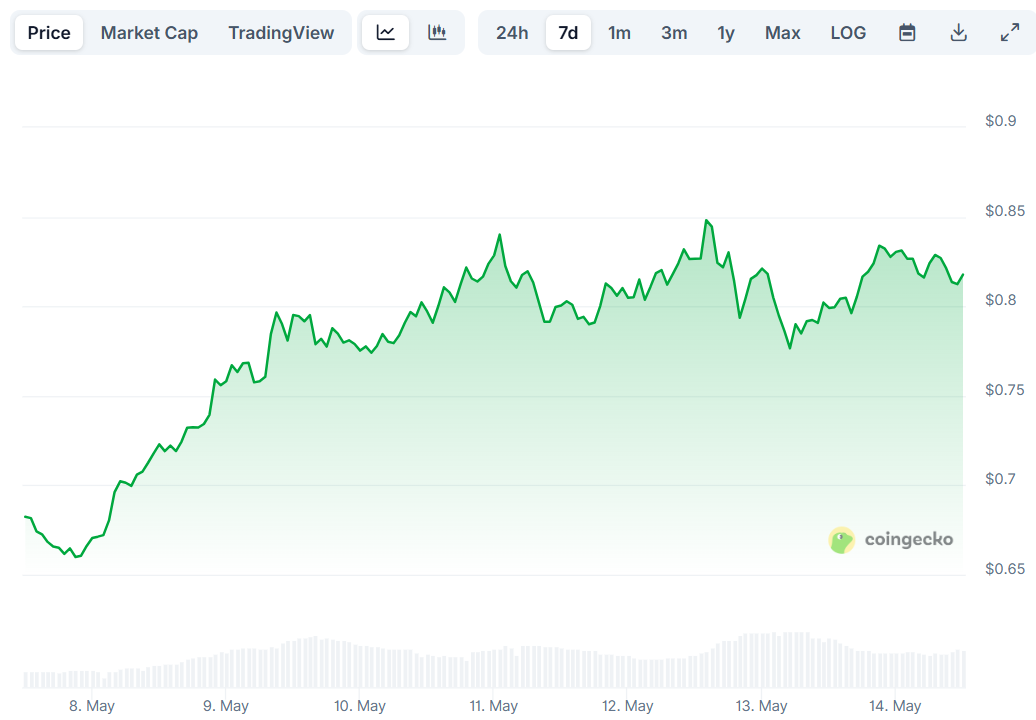The height and width of the screenshot is (720, 1036).
Task: Toggle from candlestick back to line view
Action: click(385, 32)
